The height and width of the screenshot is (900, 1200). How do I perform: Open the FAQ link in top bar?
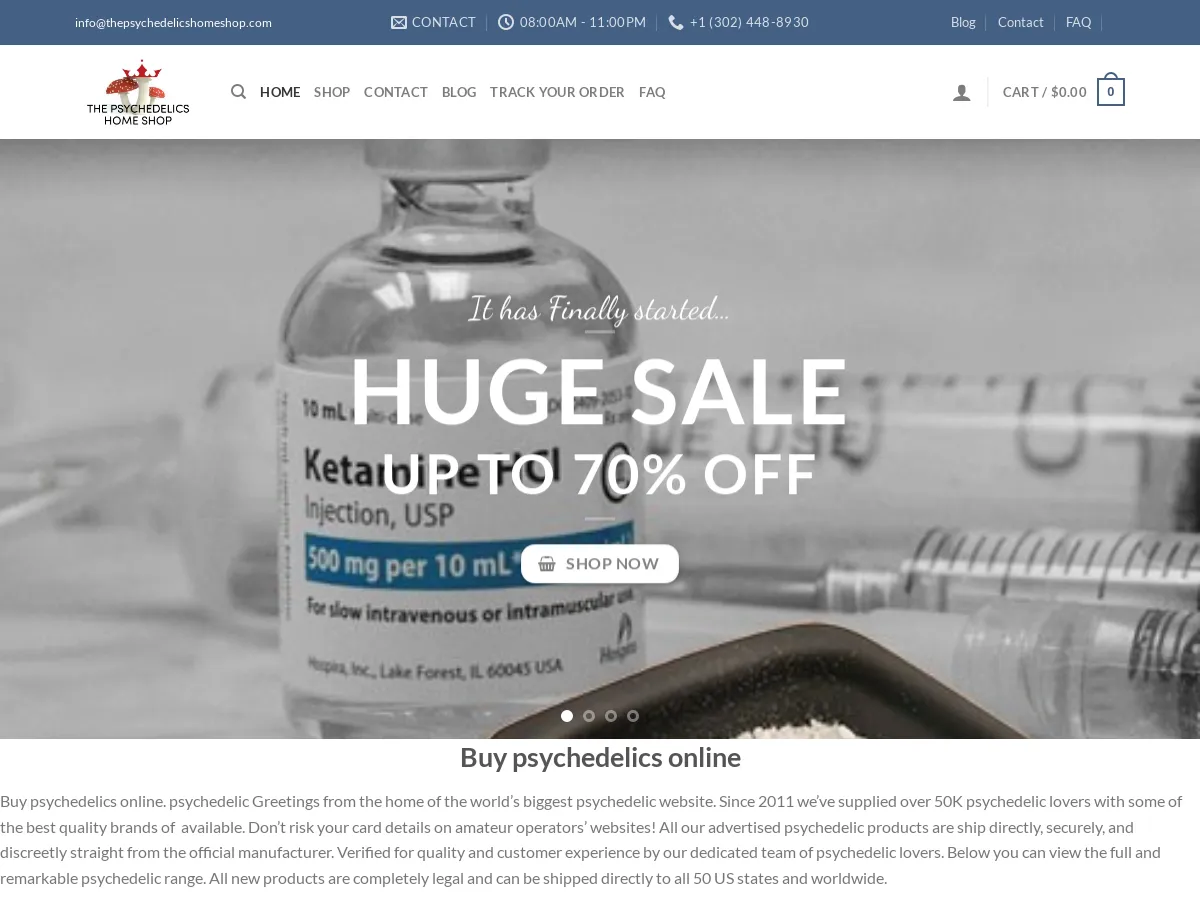pyautogui.click(x=1078, y=22)
